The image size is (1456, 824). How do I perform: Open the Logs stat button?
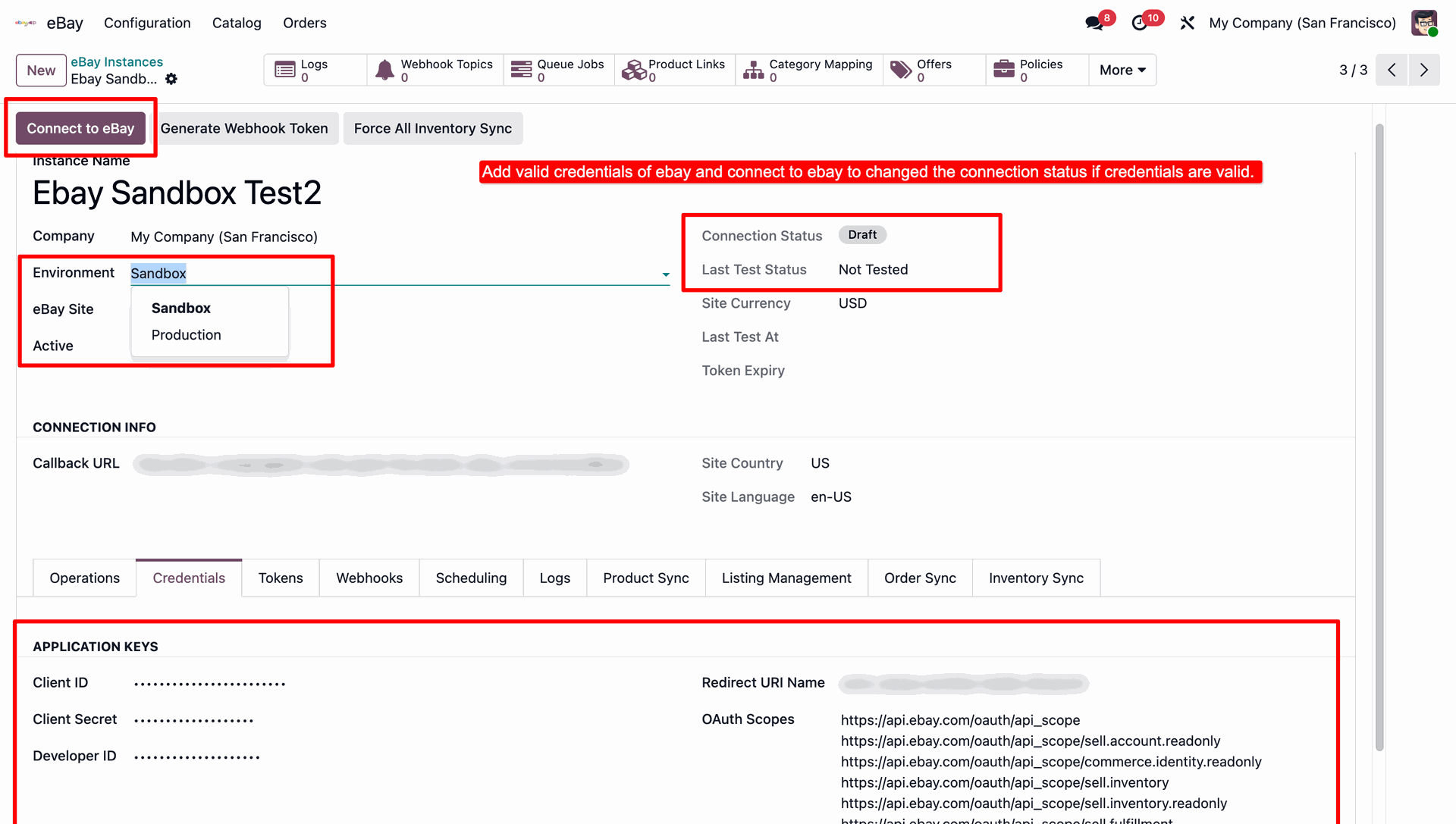tap(315, 70)
